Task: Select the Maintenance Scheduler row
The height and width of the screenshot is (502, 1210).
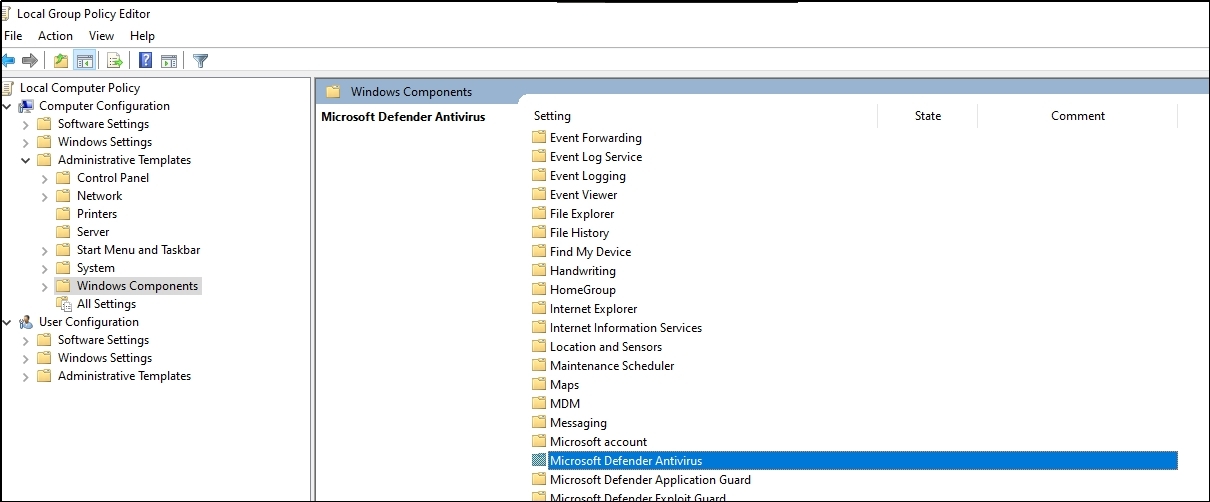Action: pyautogui.click(x=612, y=366)
